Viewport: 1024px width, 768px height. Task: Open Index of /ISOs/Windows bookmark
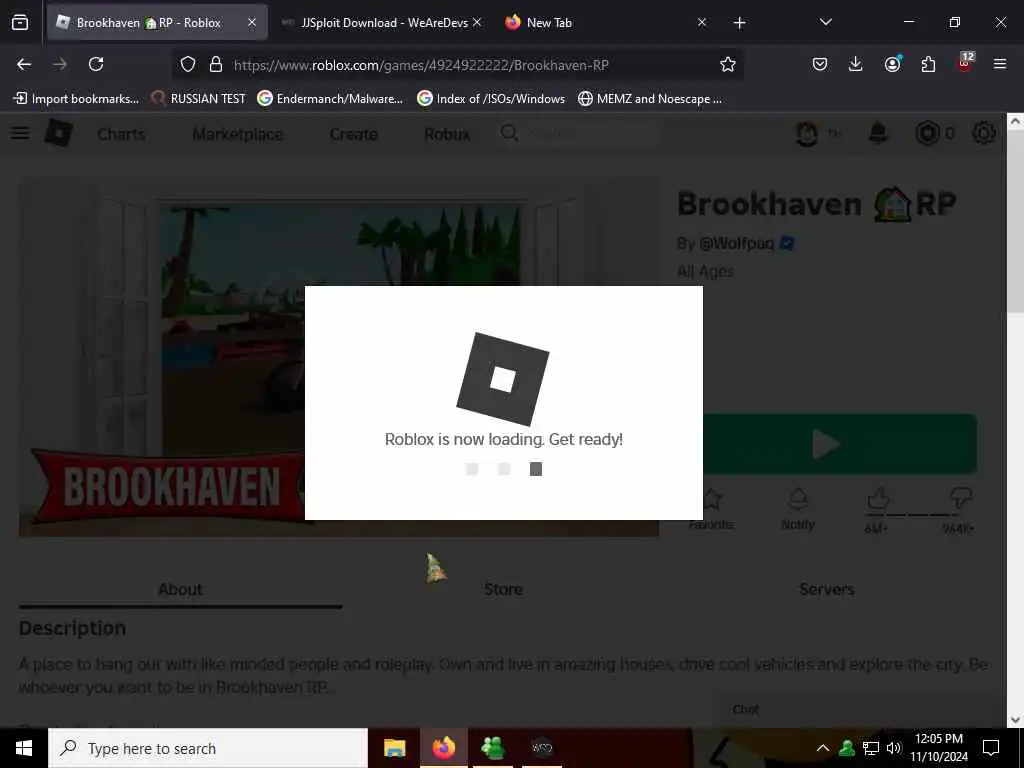coord(491,99)
